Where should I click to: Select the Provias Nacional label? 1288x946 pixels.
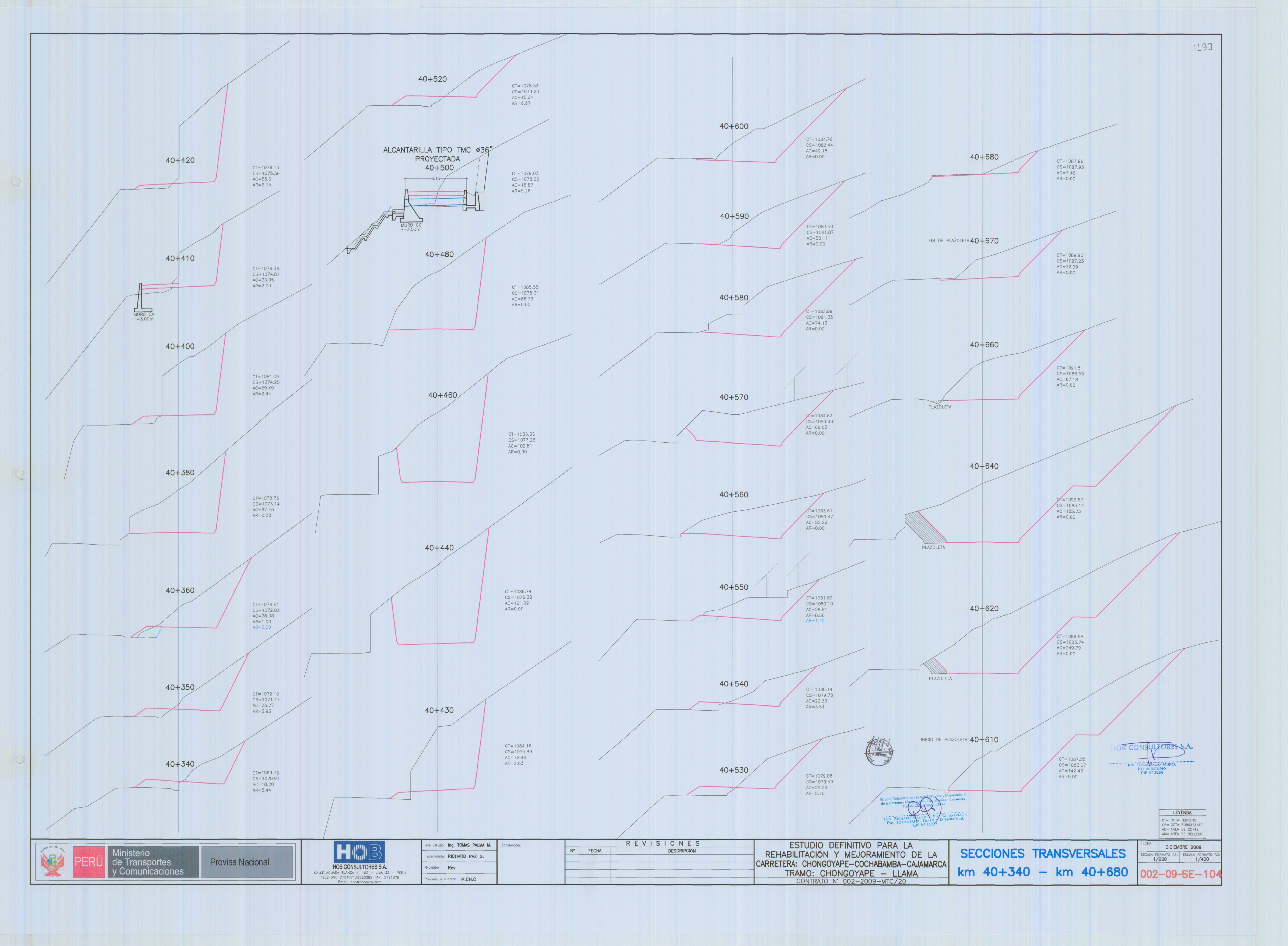tap(239, 862)
